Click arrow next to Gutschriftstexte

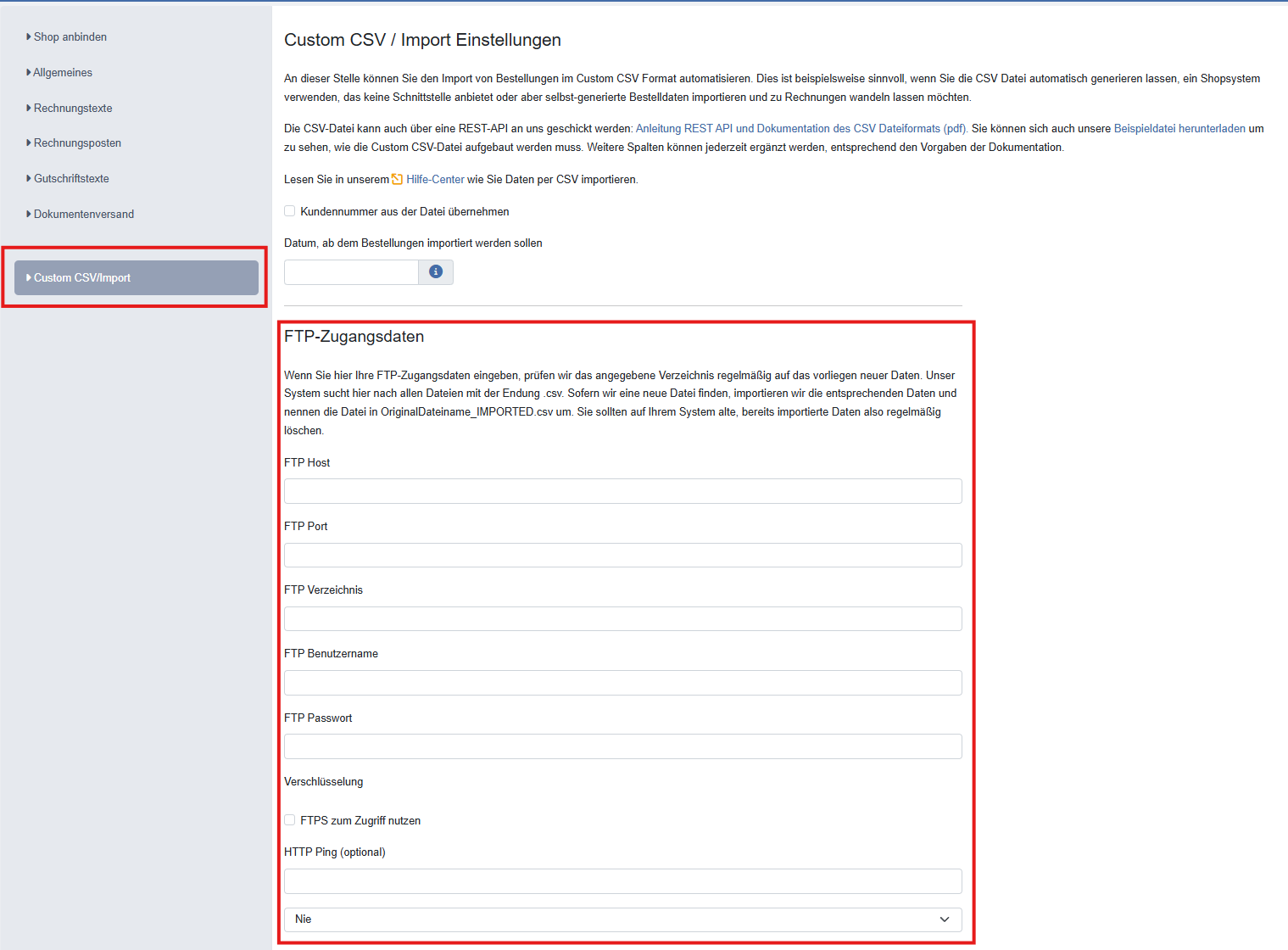click(29, 179)
